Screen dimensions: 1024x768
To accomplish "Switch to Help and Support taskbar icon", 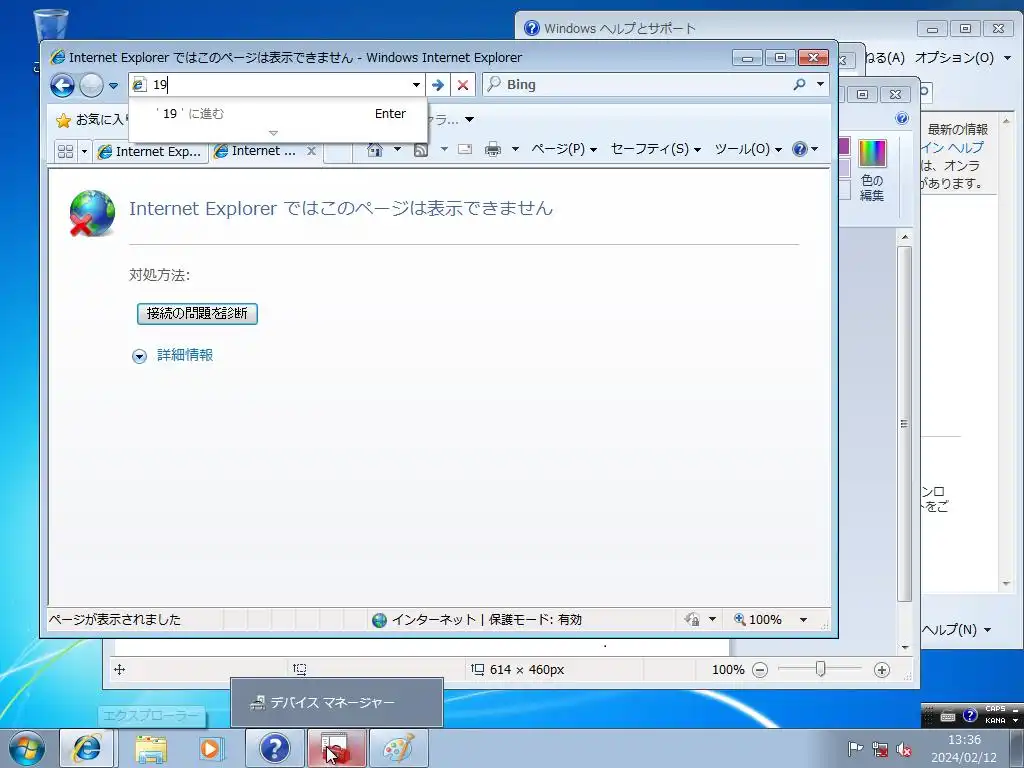I will pos(275,748).
